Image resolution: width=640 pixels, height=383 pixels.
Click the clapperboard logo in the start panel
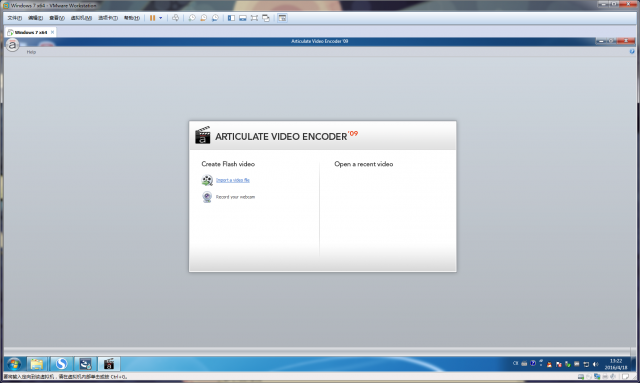click(202, 135)
